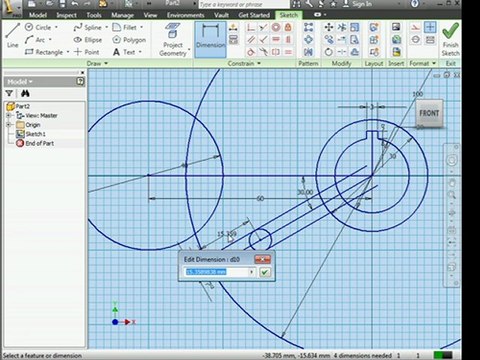Open the Fillet dropdown arrow
This screenshot has height=360, width=480.
point(141,27)
